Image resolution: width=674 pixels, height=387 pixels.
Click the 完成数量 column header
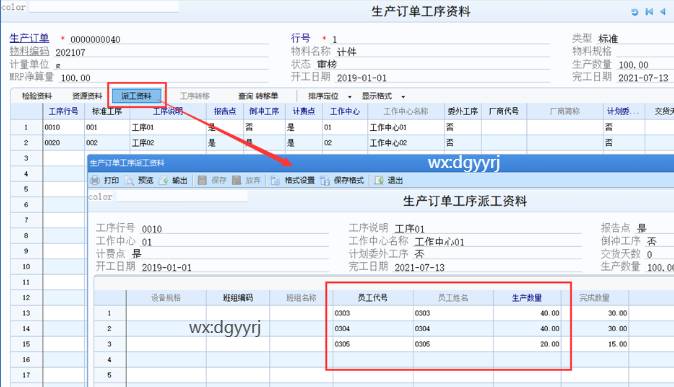click(595, 298)
